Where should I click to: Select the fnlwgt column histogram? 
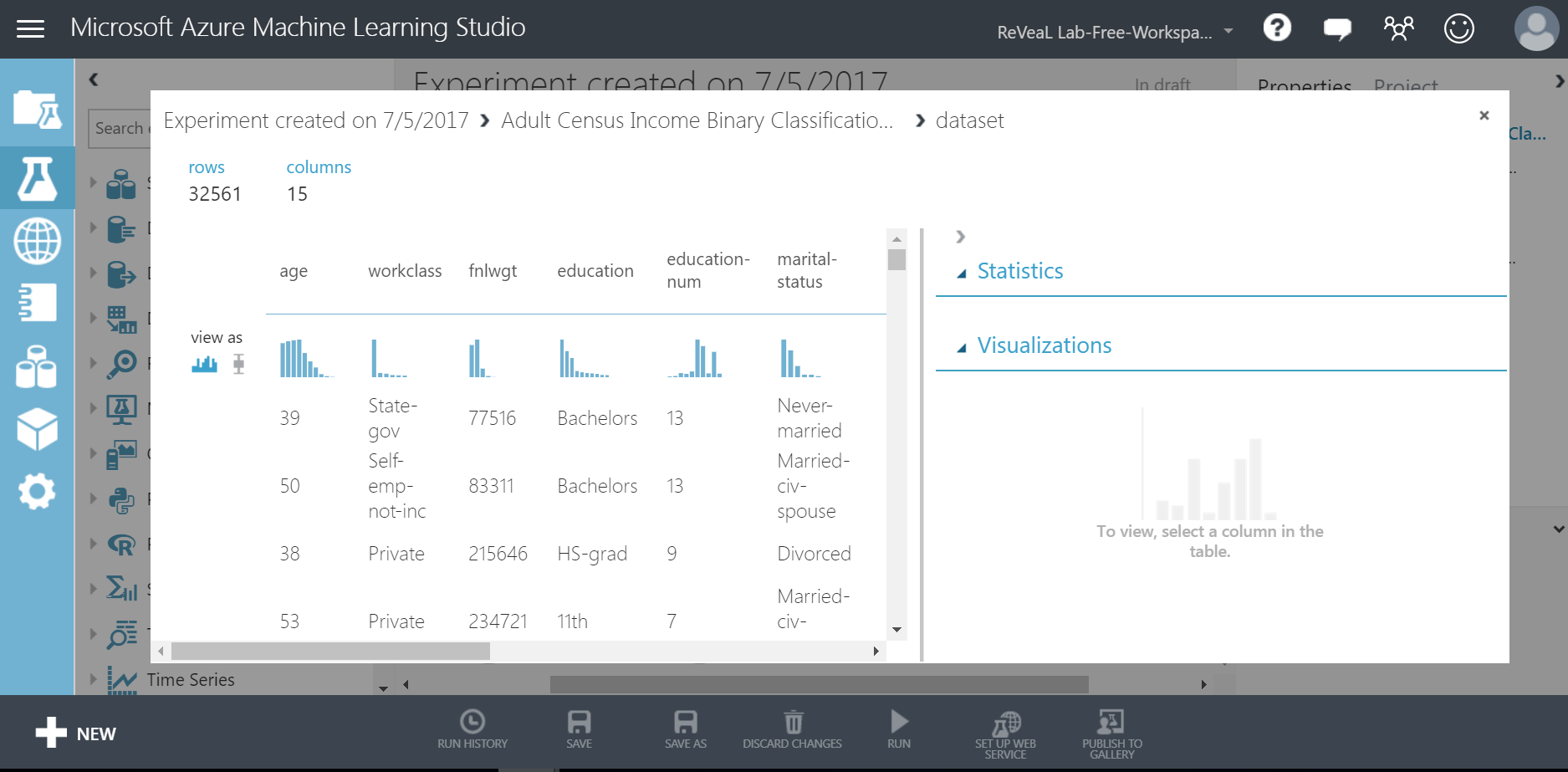[480, 358]
